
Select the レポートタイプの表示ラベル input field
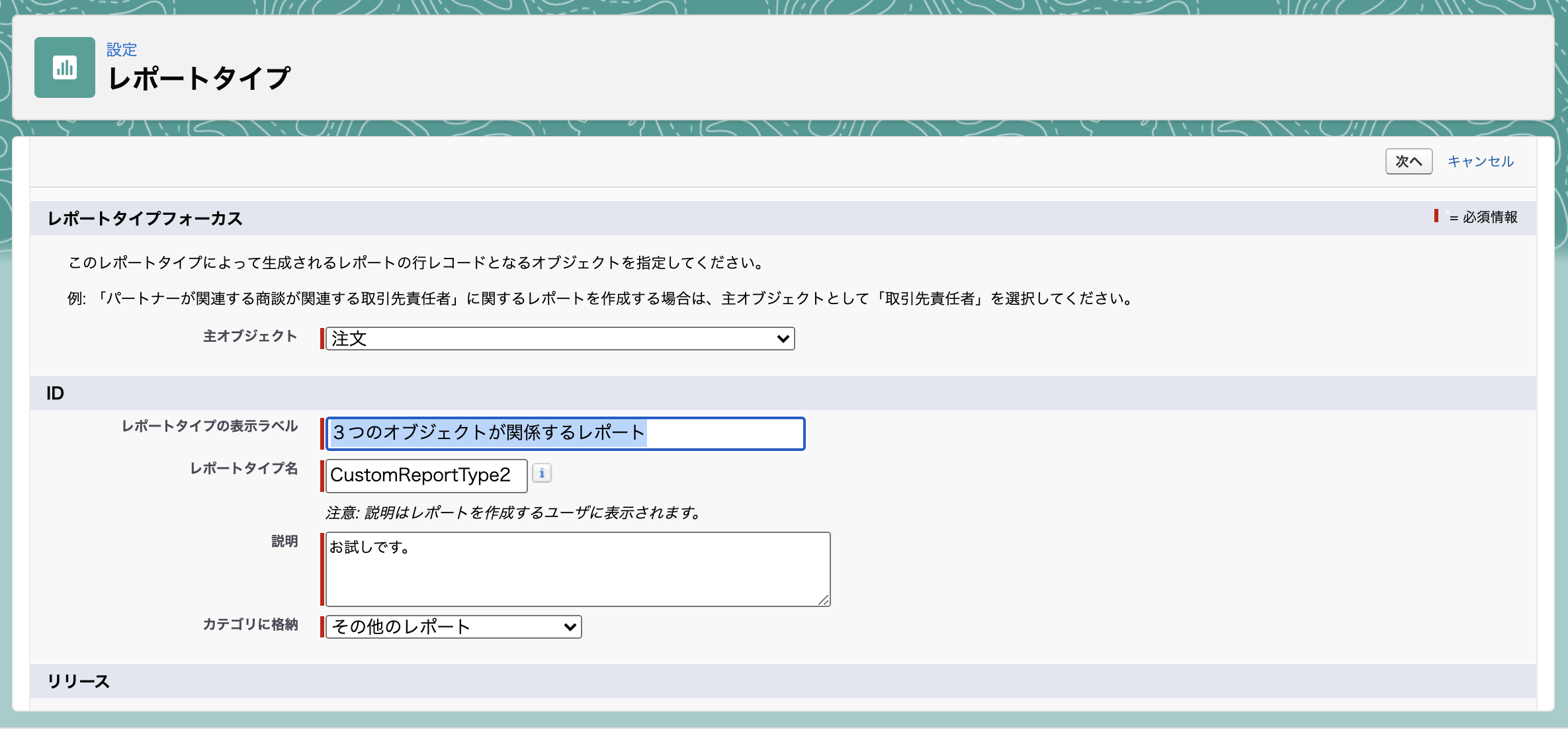(564, 433)
